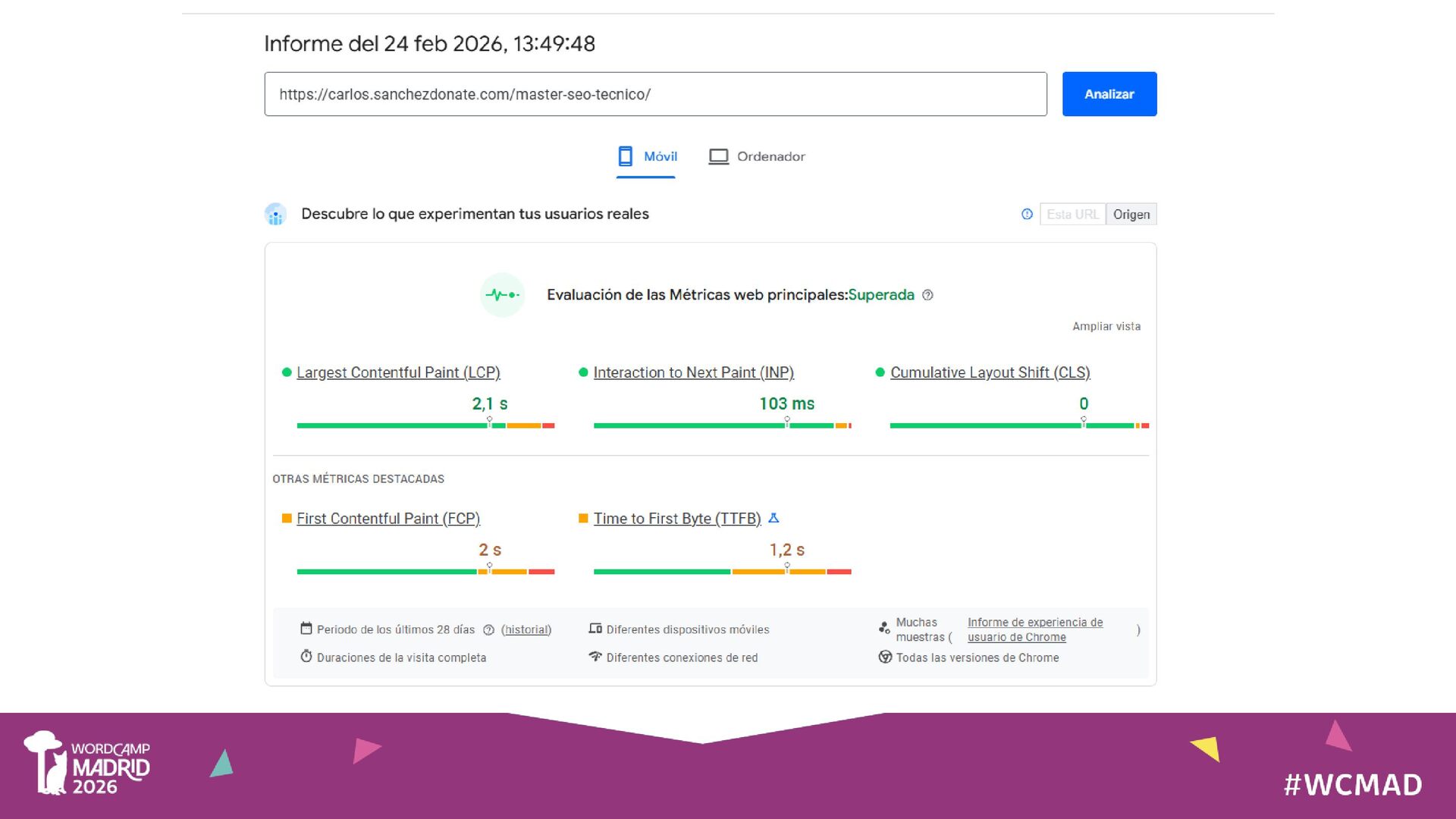Expand view with Ampliar vista
The height and width of the screenshot is (819, 1456).
[1106, 326]
